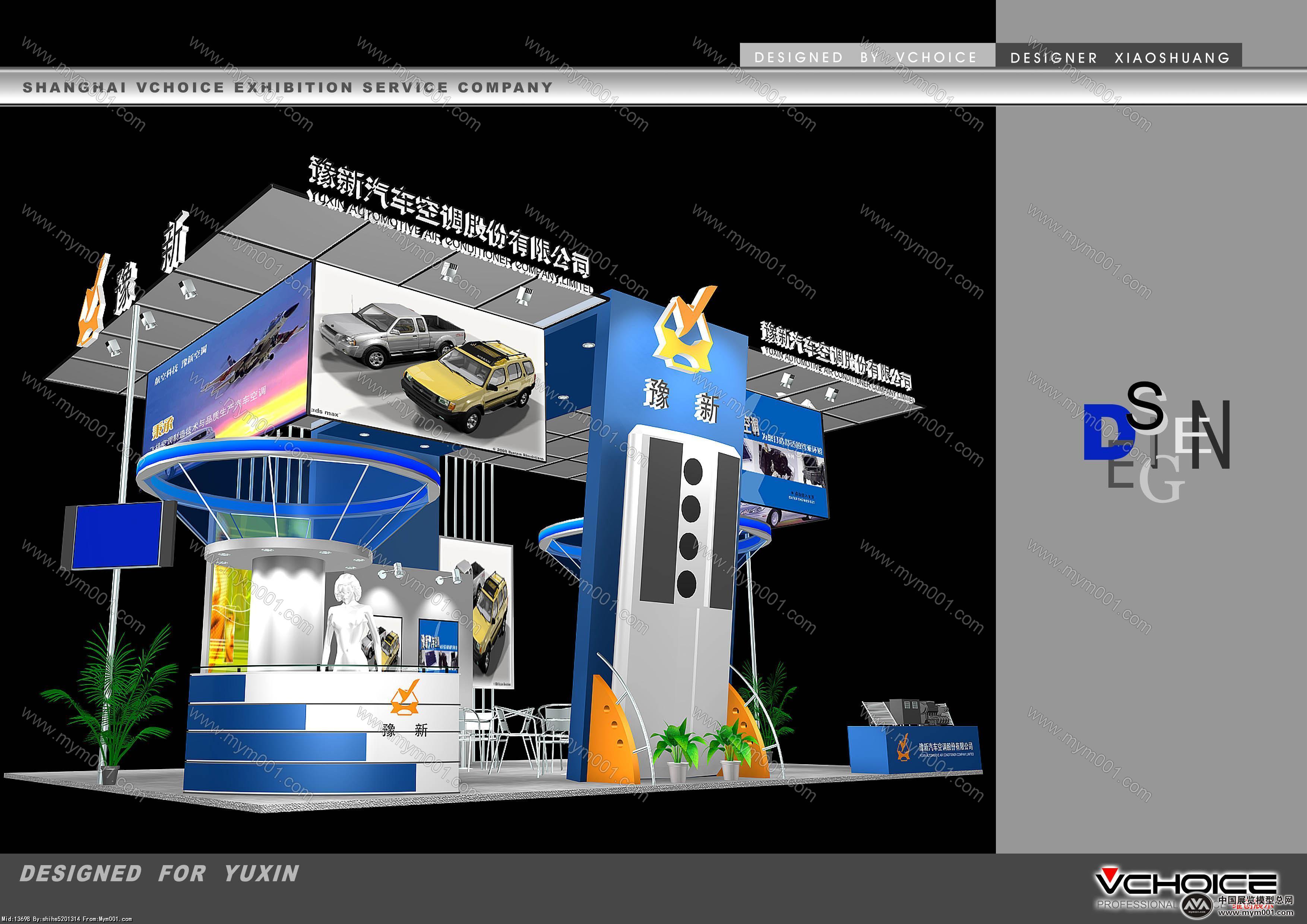Click the large rooftop sign '豫新汽车空调股份有限公司'

pos(449,216)
